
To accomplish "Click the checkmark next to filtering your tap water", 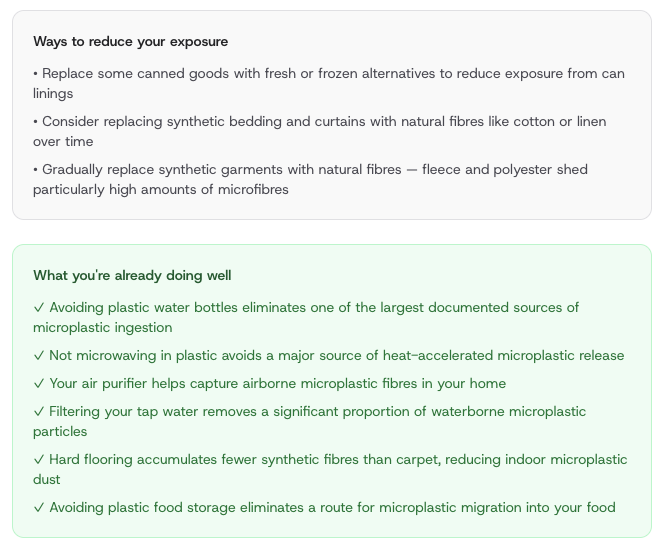I will pyautogui.click(x=39, y=412).
